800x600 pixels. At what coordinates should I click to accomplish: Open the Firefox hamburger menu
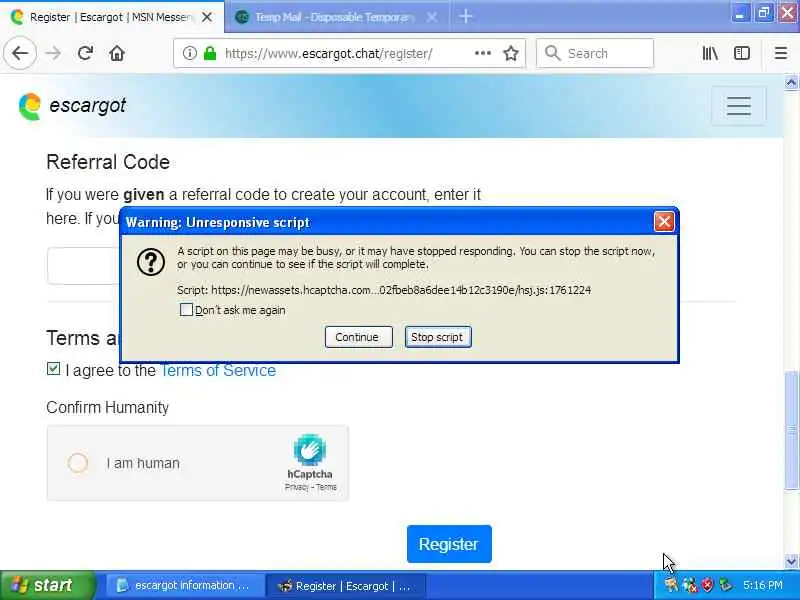point(781,53)
